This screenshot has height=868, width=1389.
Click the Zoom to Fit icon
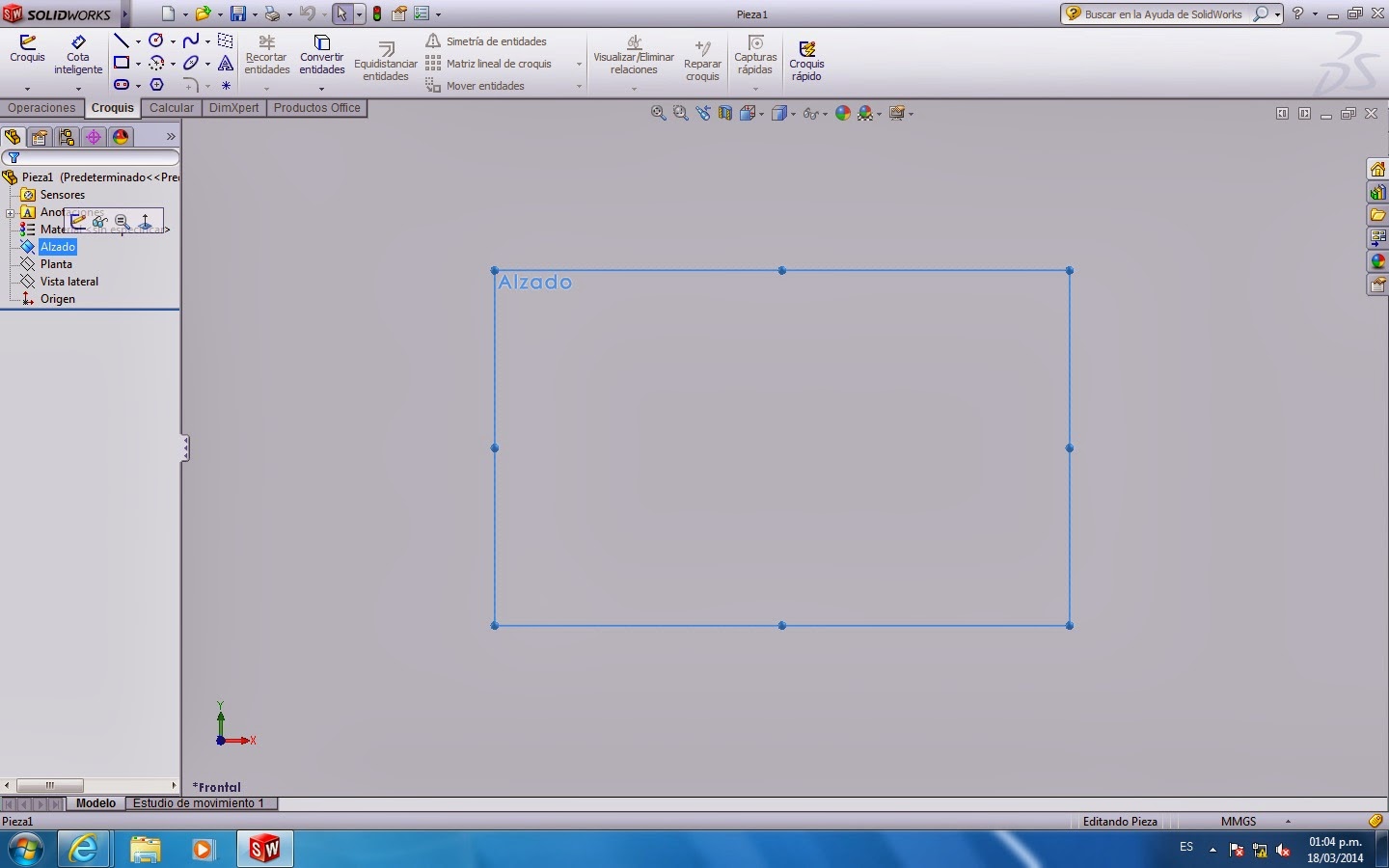658,113
